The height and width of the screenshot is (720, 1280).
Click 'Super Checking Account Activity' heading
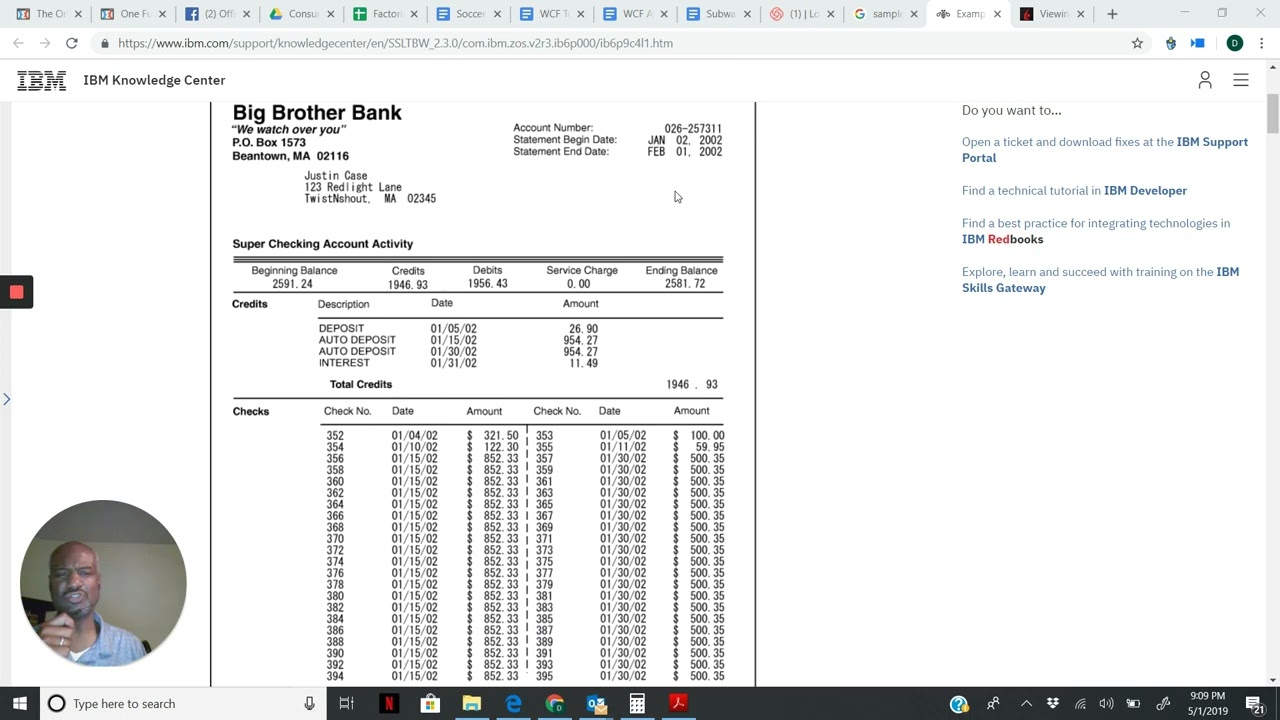pyautogui.click(x=323, y=244)
